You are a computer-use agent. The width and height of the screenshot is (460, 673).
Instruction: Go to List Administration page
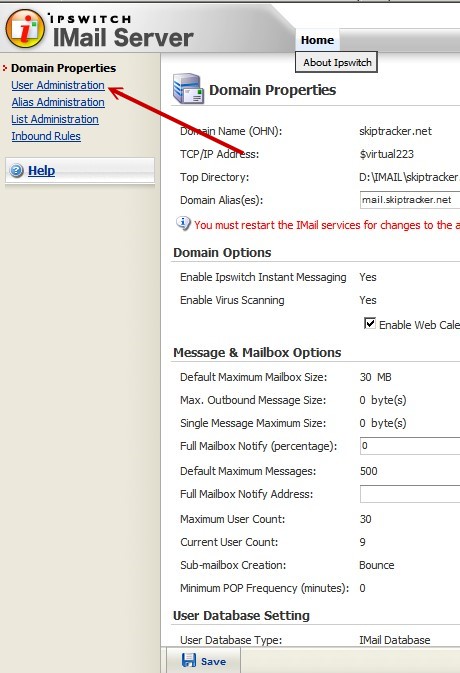(55, 119)
